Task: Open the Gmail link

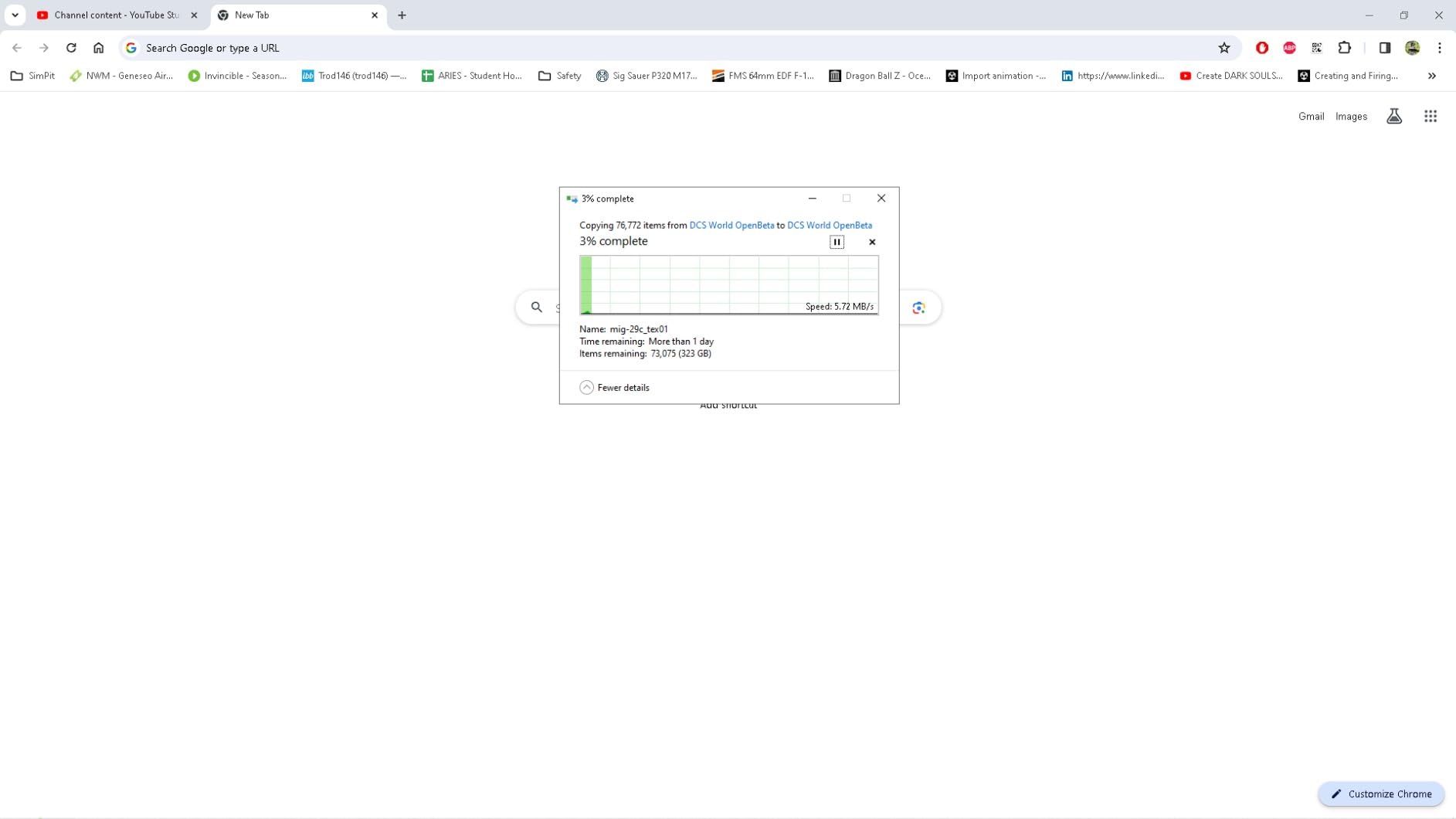Action: [x=1311, y=117]
